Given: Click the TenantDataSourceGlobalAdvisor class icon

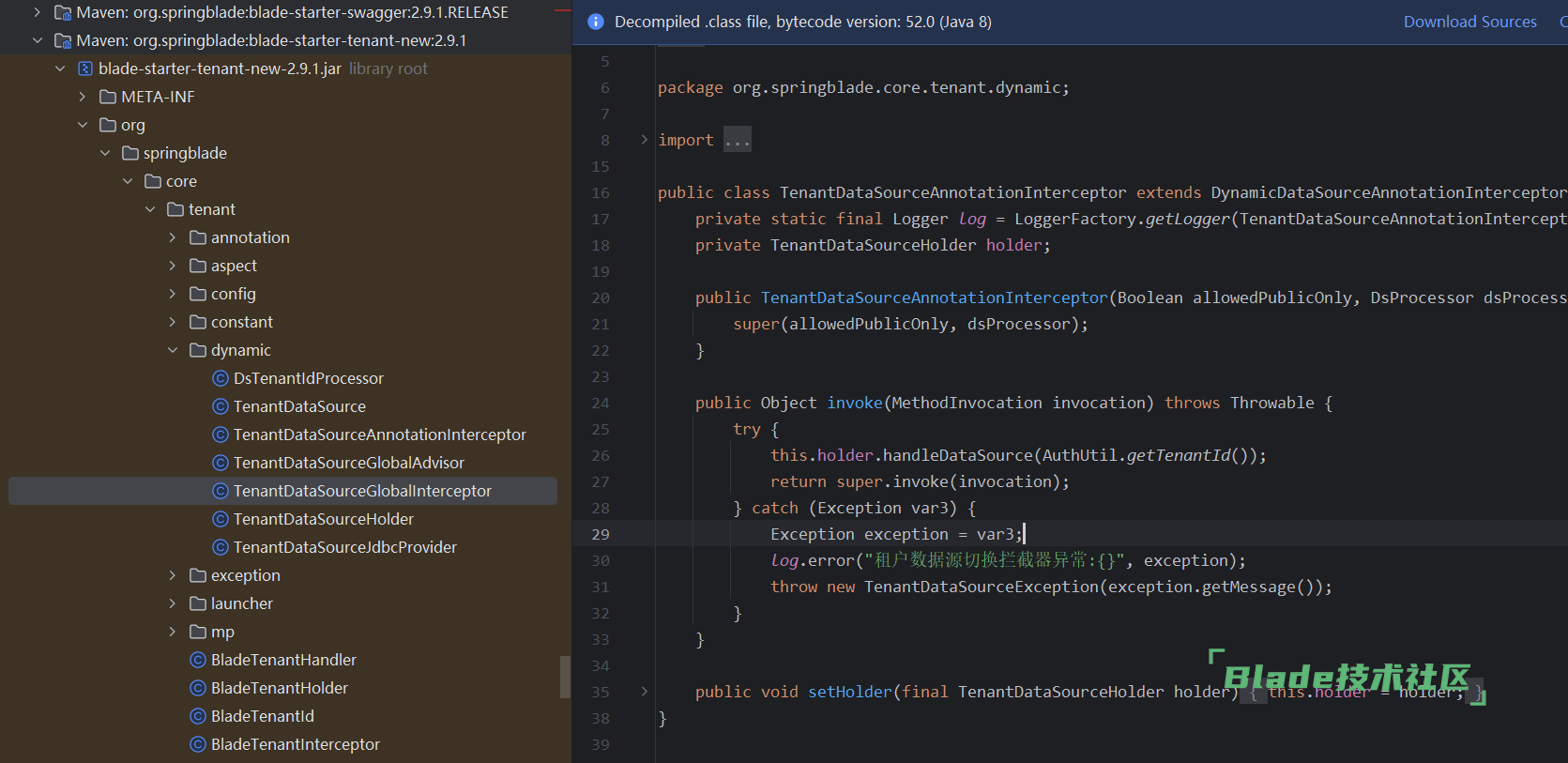Looking at the screenshot, I should tap(221, 463).
